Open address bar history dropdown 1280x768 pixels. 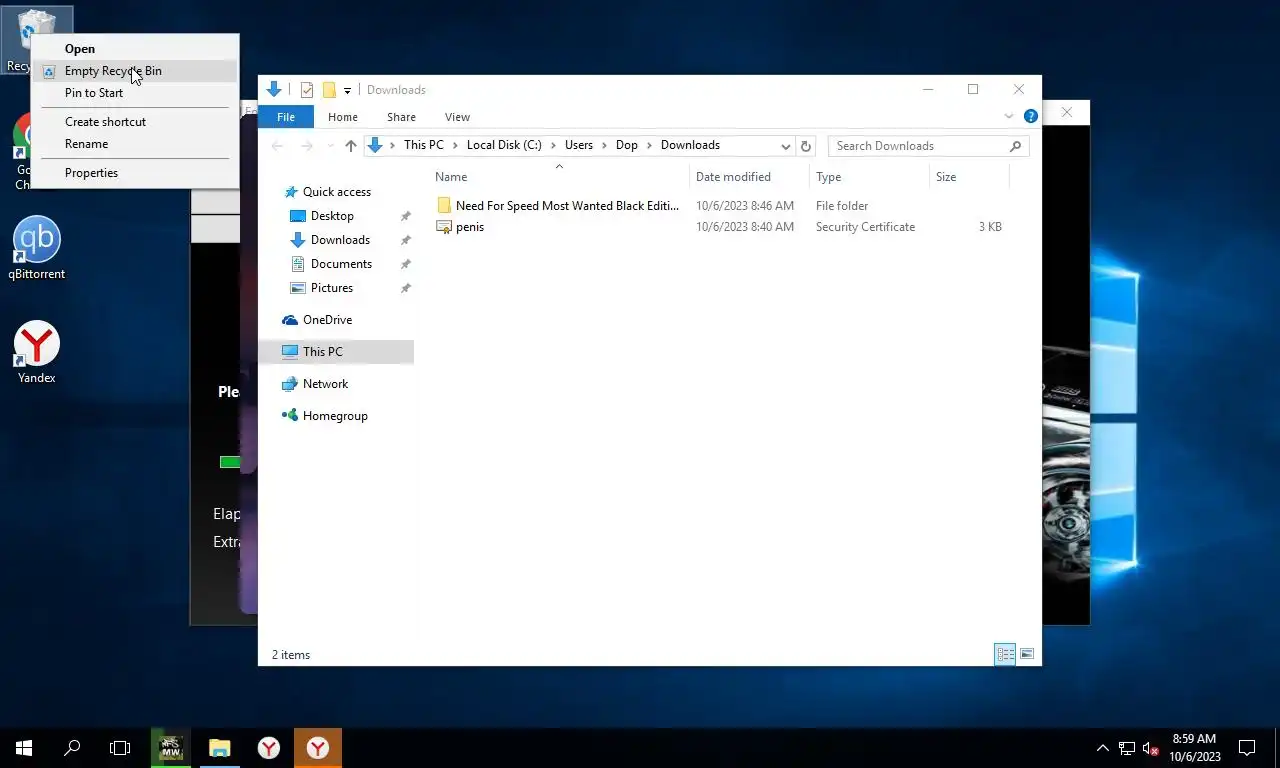[x=786, y=146]
